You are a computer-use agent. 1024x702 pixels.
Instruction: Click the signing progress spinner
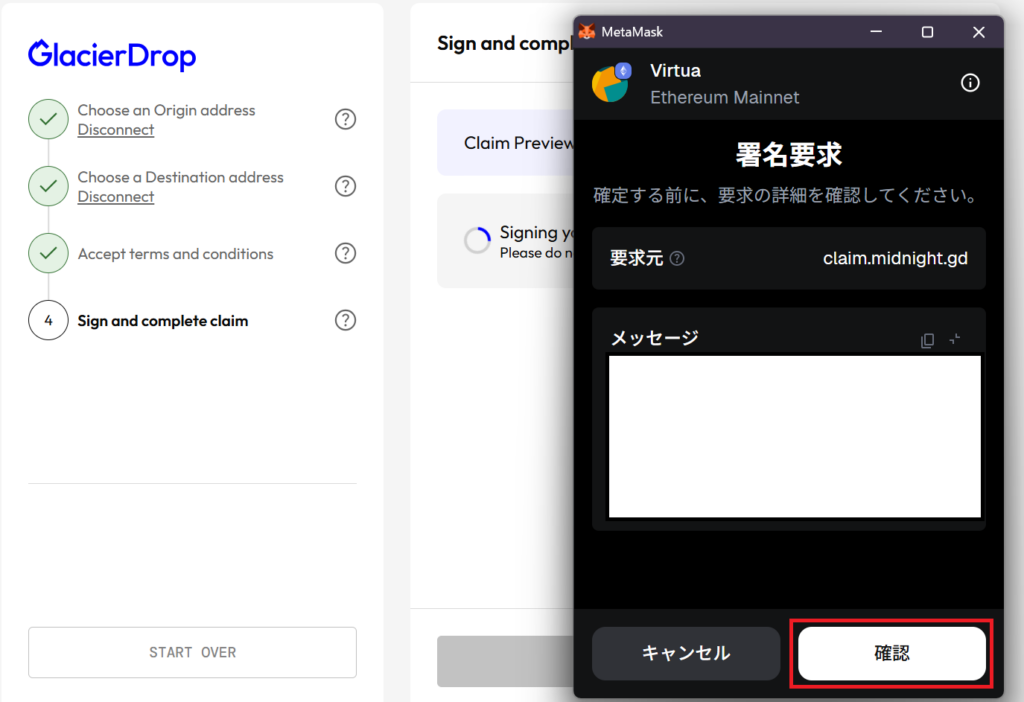click(477, 240)
